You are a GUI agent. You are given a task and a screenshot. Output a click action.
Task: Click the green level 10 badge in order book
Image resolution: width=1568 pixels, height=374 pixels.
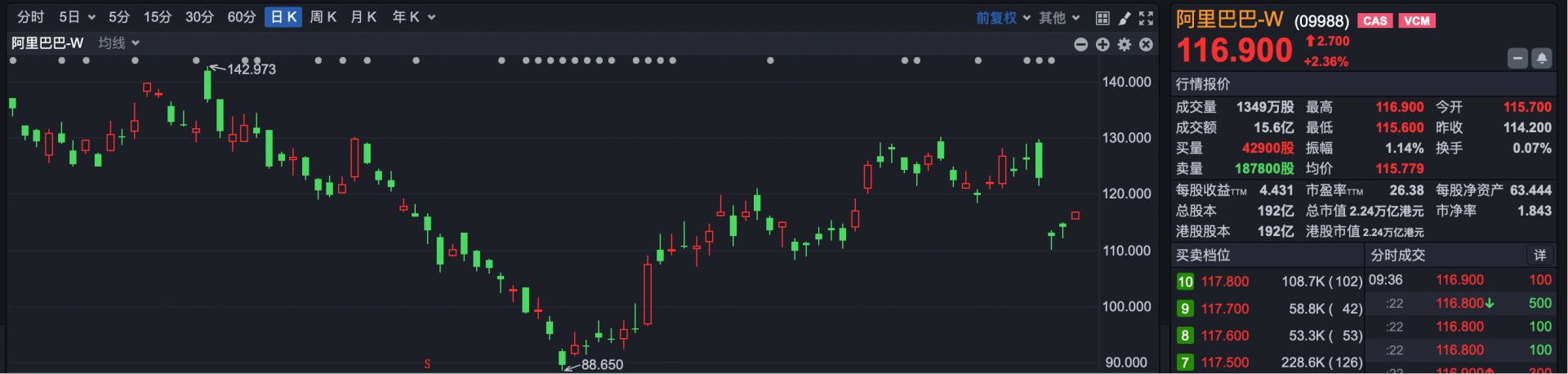(1185, 282)
